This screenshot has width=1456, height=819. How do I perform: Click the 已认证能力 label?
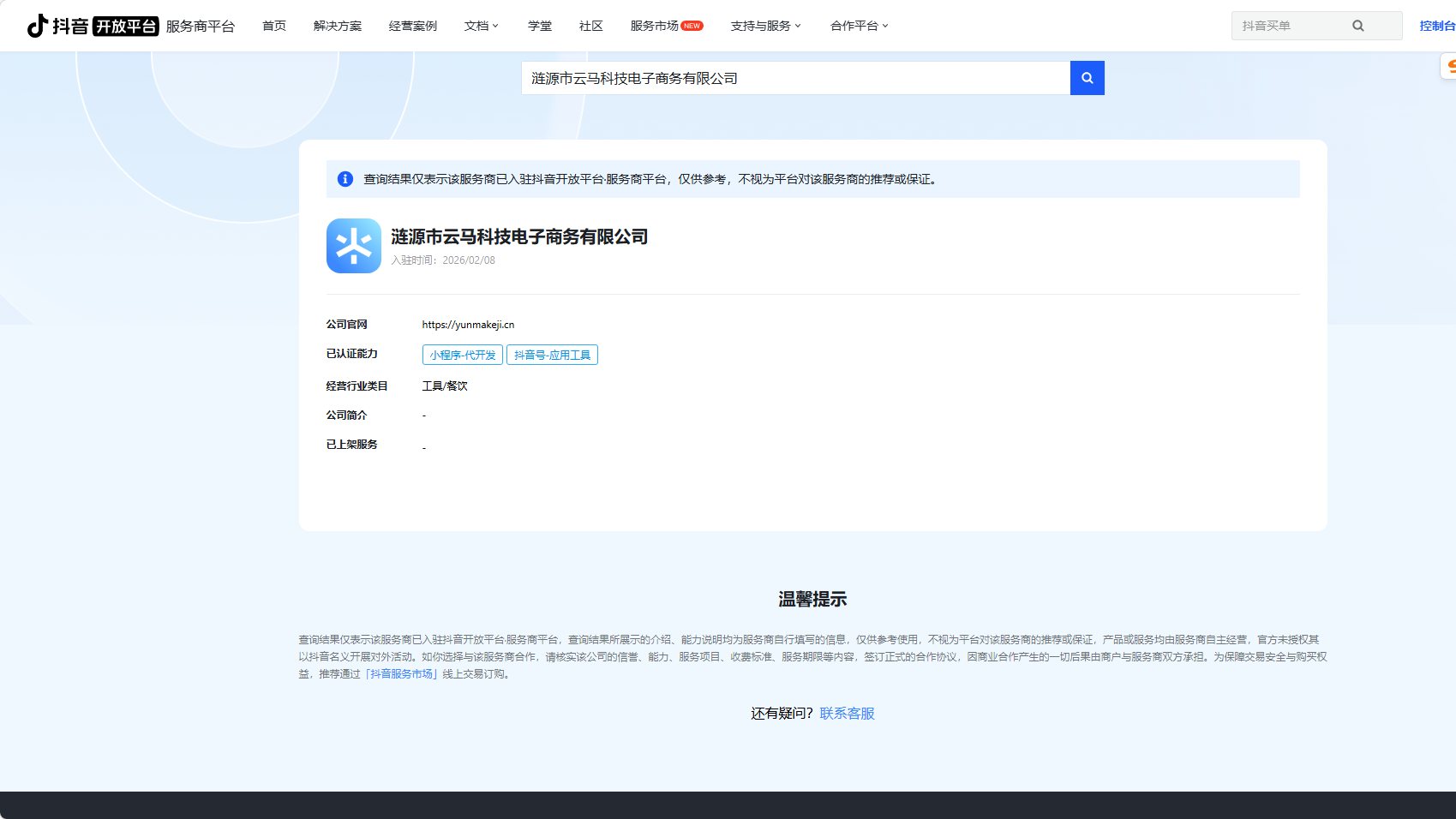[x=351, y=354]
